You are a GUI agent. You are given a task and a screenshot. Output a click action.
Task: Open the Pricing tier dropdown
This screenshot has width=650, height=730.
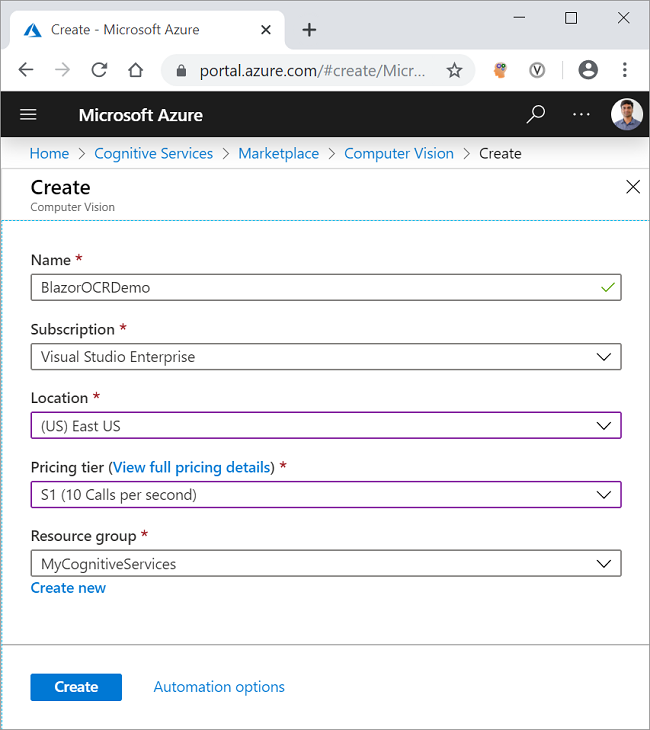coord(603,495)
